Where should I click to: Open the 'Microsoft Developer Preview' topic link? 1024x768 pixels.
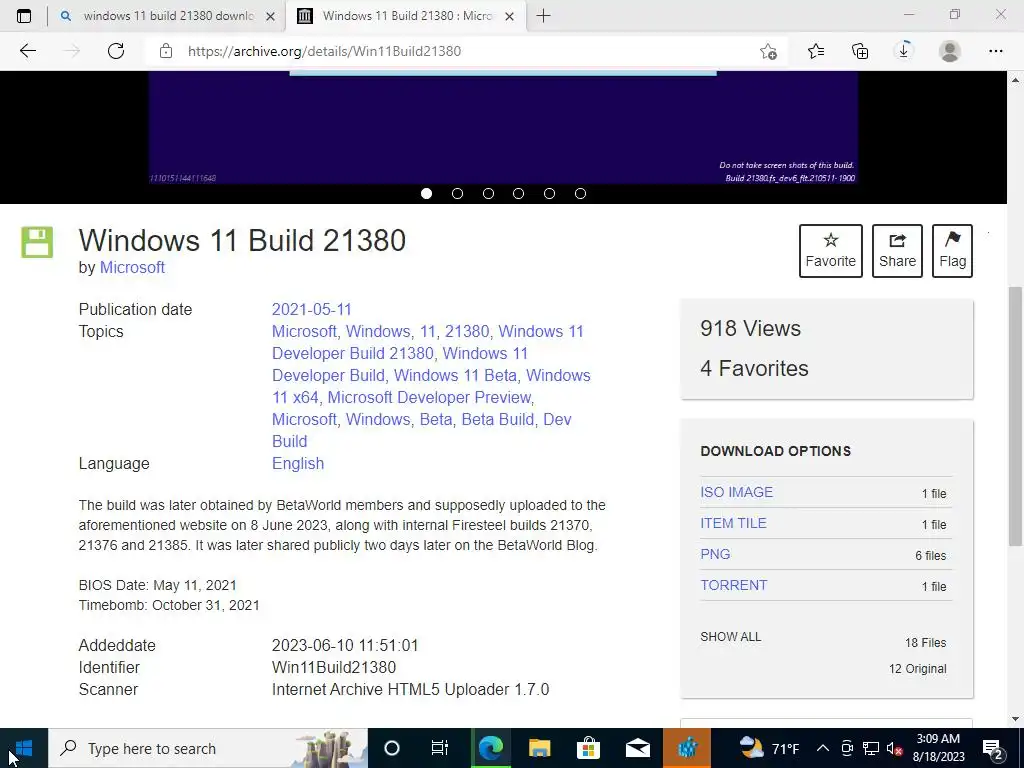[x=430, y=398]
